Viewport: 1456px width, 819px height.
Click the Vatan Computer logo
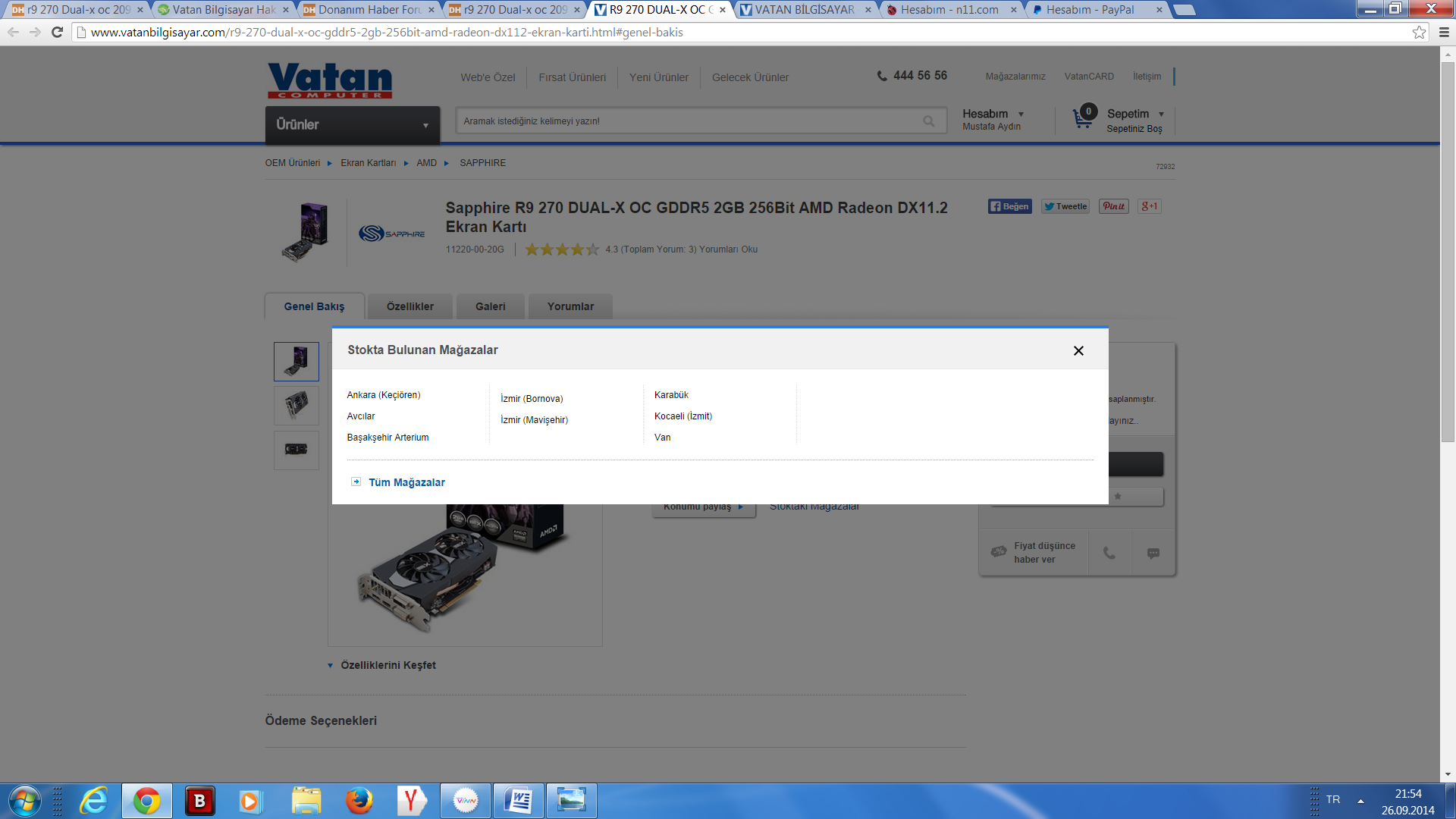[330, 80]
